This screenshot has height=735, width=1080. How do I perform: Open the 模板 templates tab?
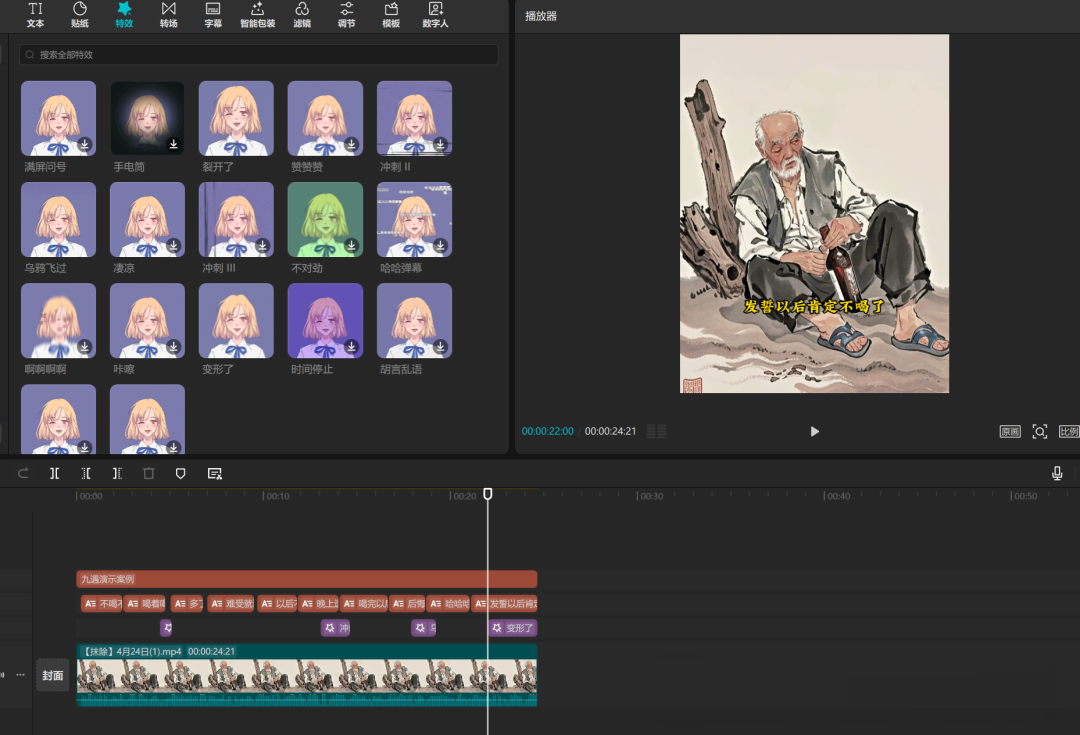pos(391,14)
